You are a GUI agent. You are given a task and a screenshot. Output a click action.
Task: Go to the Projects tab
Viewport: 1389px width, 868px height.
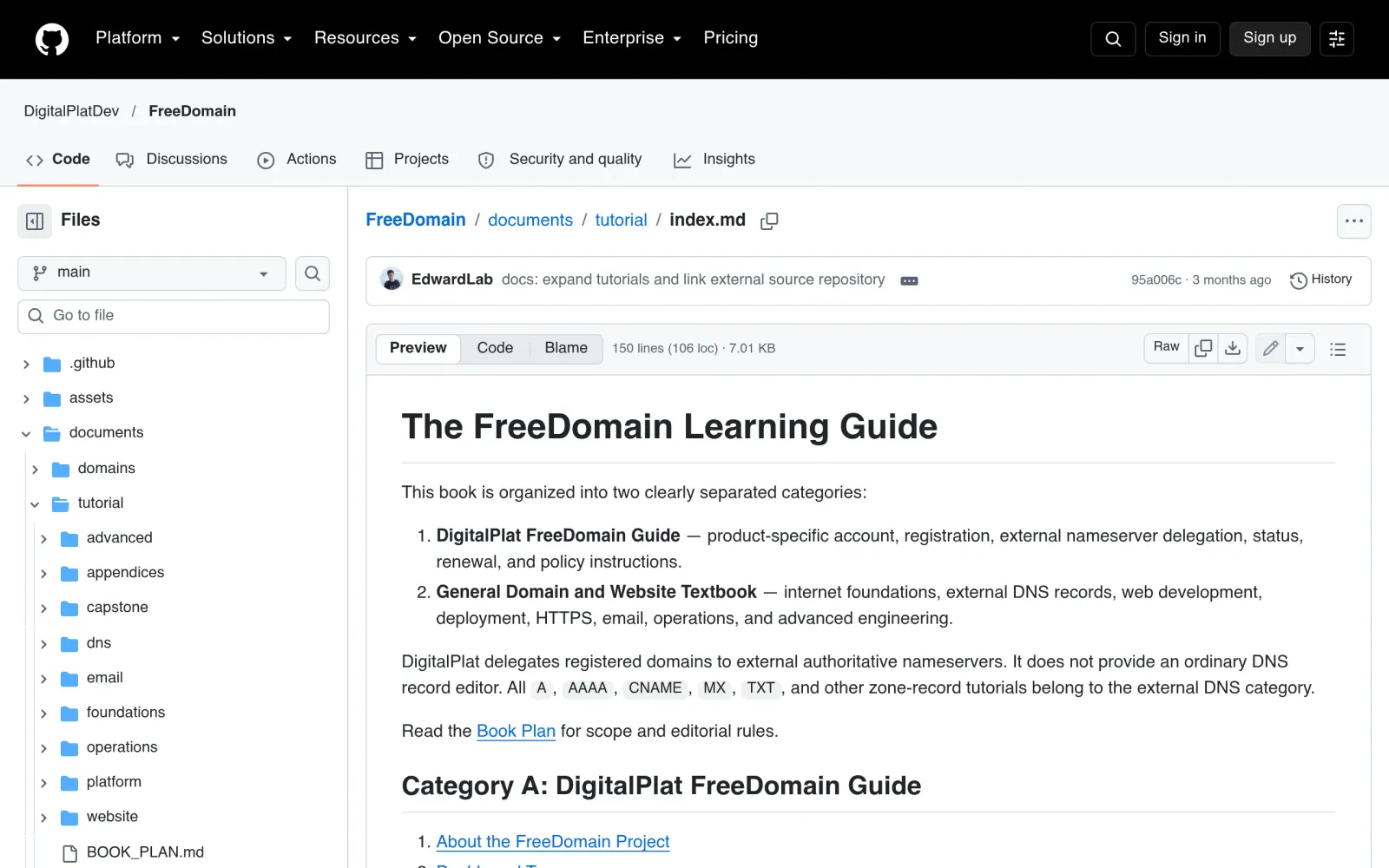tap(407, 160)
